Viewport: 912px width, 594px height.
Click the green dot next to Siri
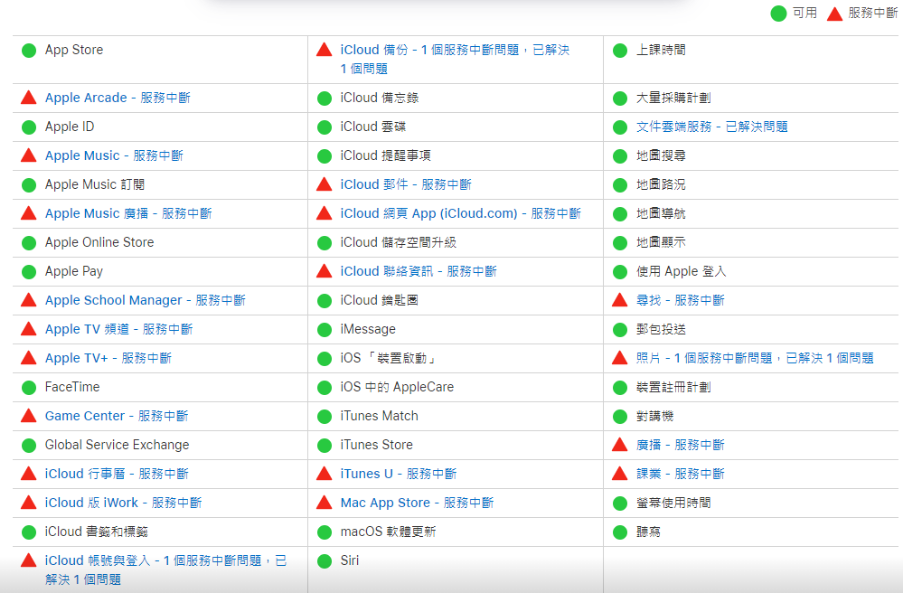[324, 561]
